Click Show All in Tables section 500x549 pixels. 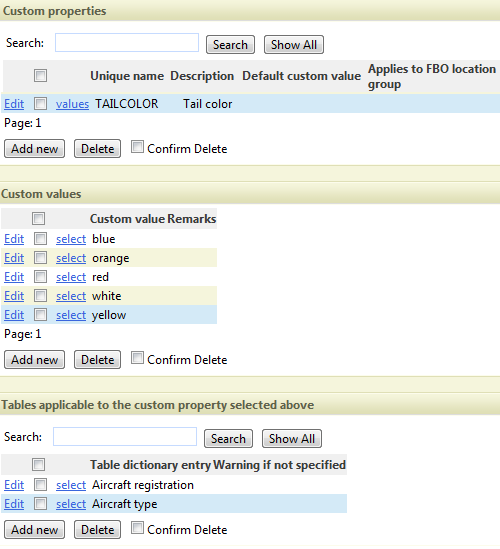pyautogui.click(x=292, y=439)
